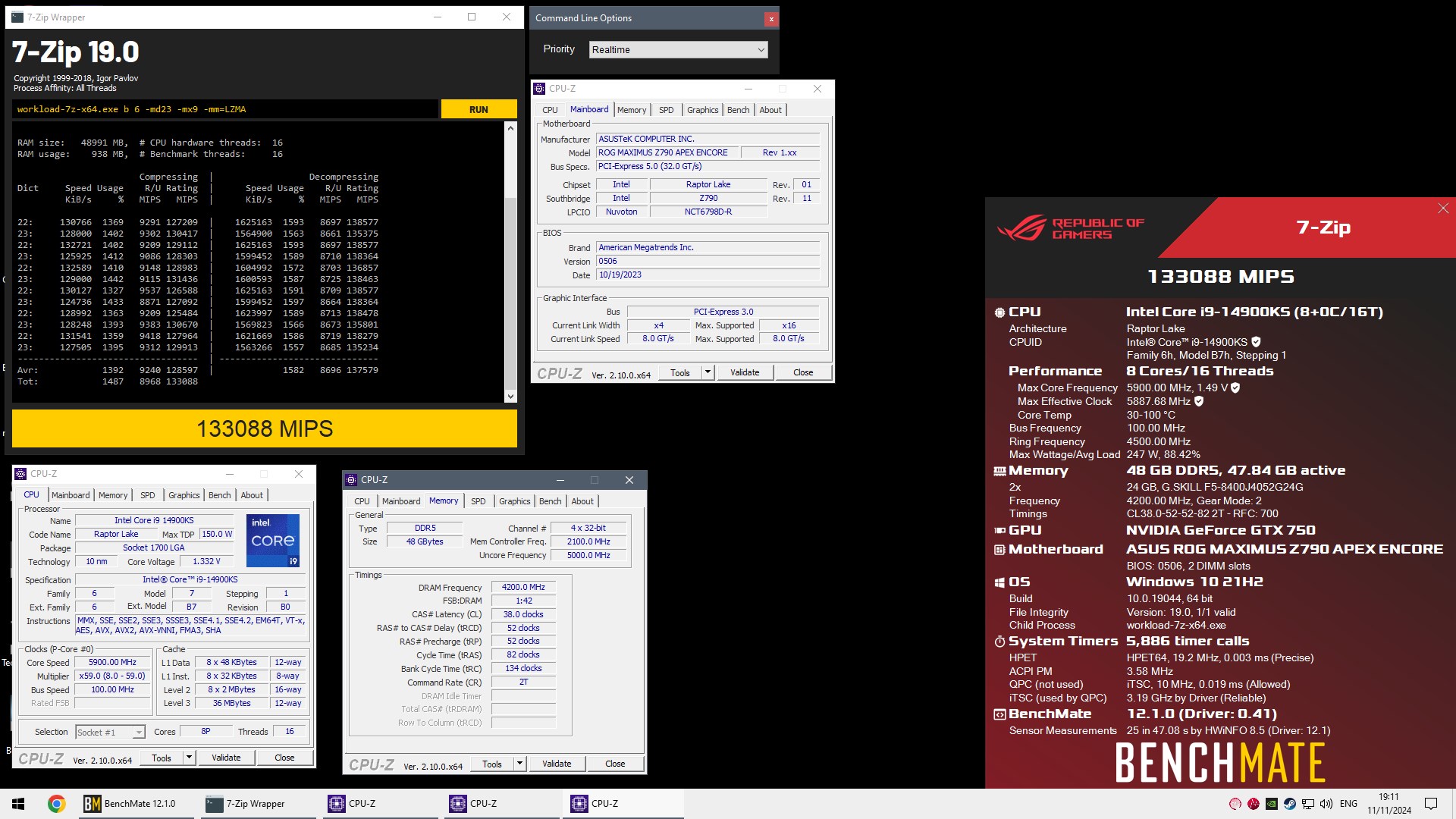Open the NVIDIA tray icon
1456x819 pixels.
click(x=1272, y=804)
